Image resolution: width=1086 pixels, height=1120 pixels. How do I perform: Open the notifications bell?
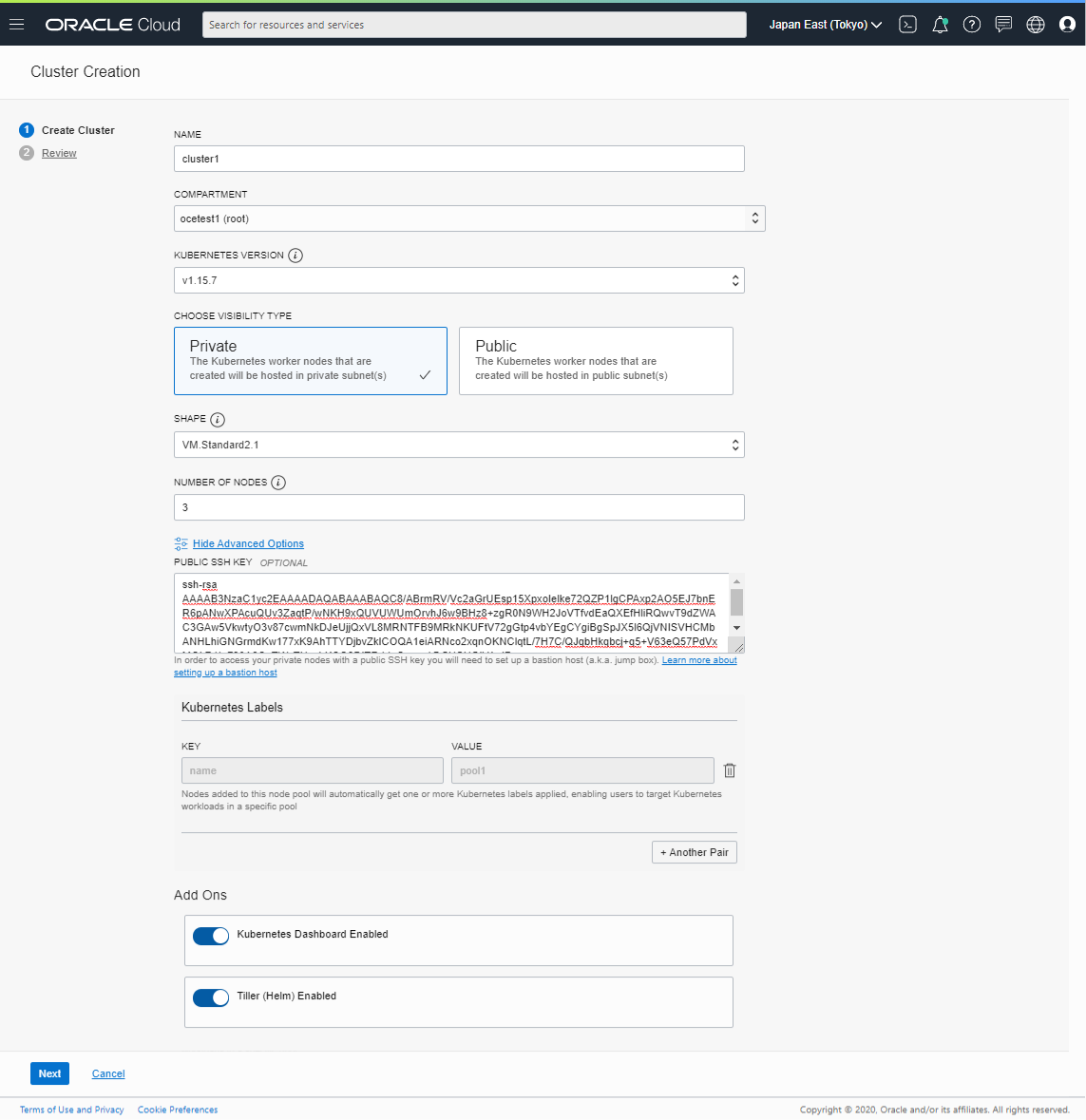tap(940, 24)
